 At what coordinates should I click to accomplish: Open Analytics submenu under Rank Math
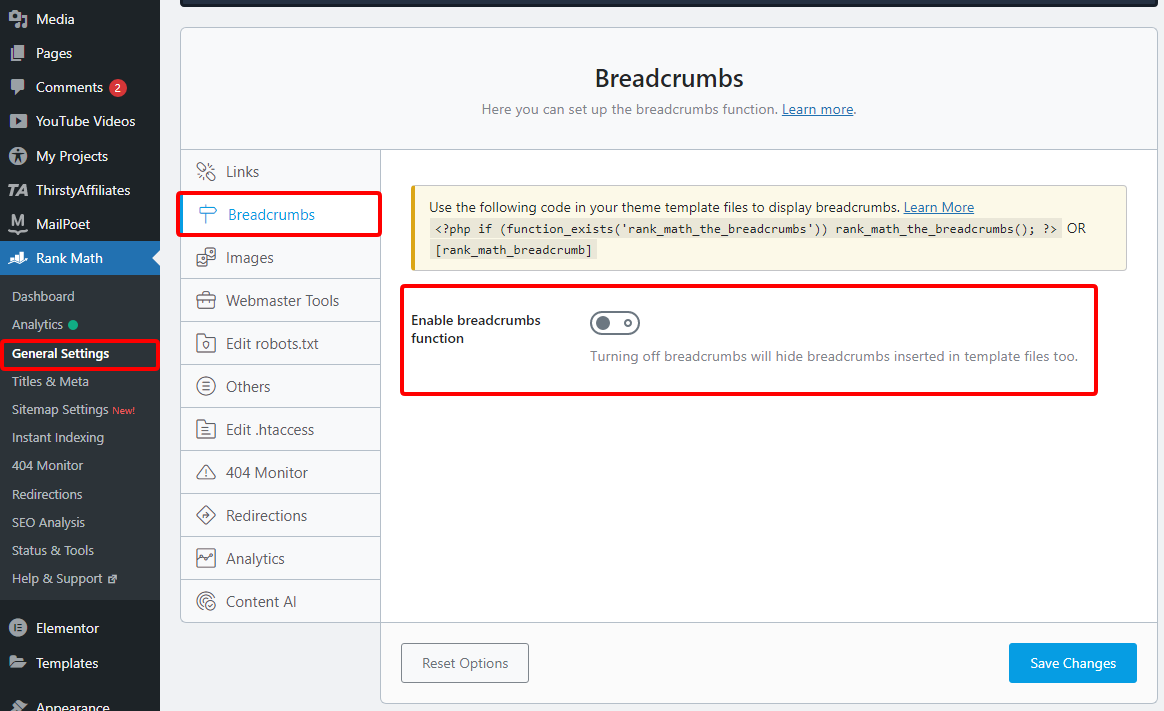click(x=37, y=324)
